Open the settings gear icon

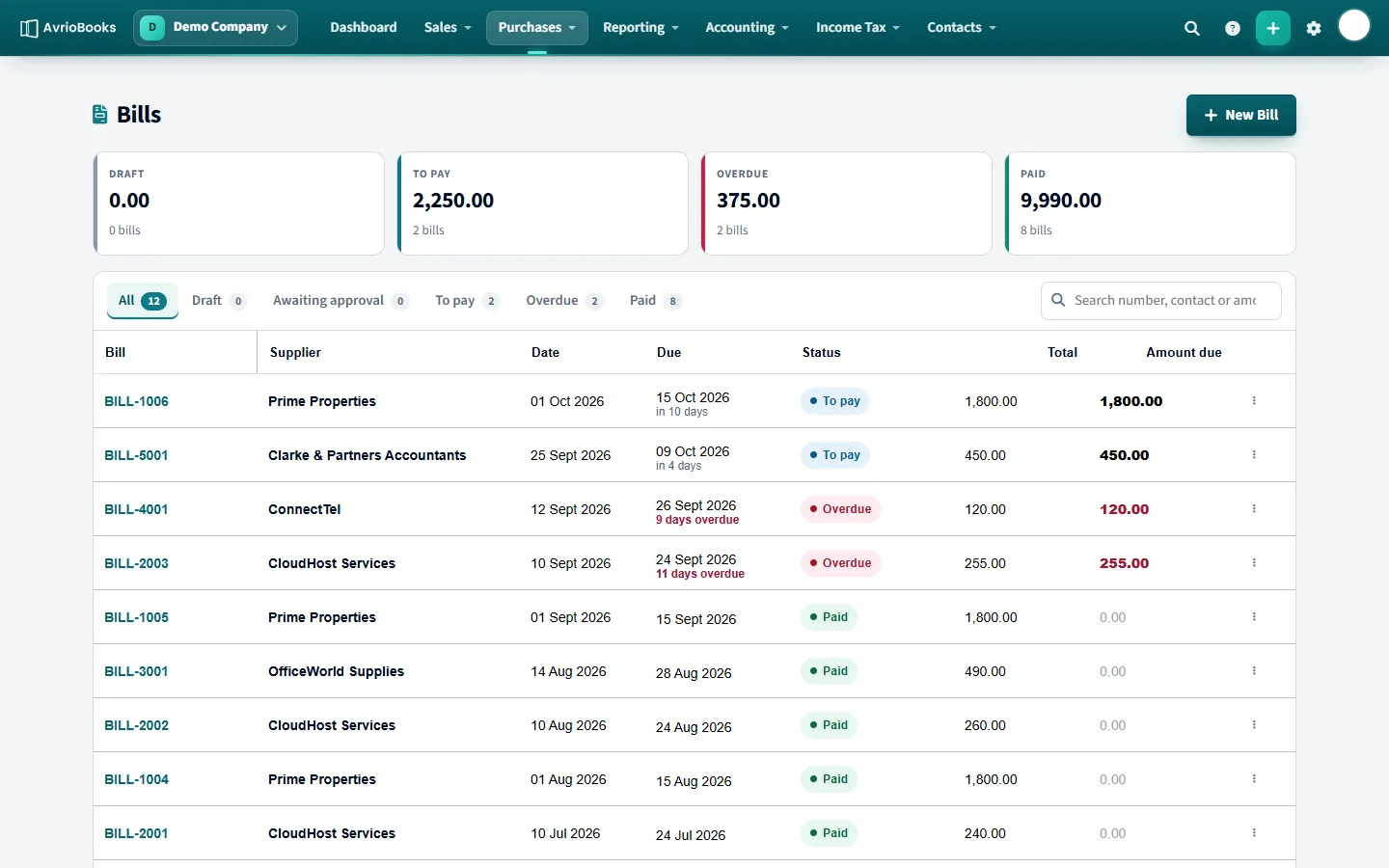click(x=1314, y=28)
